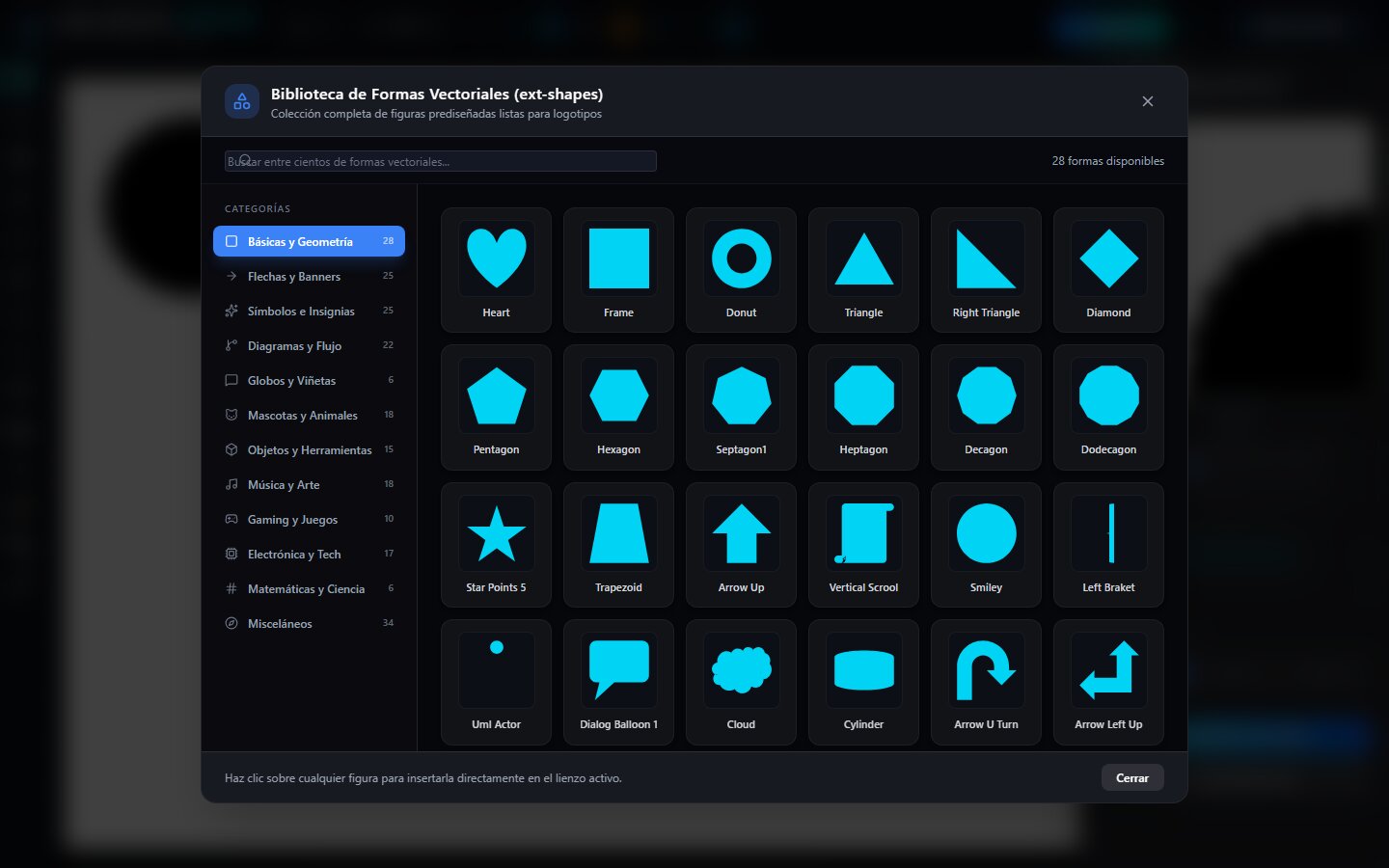Insert the Uml Actor shape
This screenshot has width=1389, height=868.
(x=496, y=682)
